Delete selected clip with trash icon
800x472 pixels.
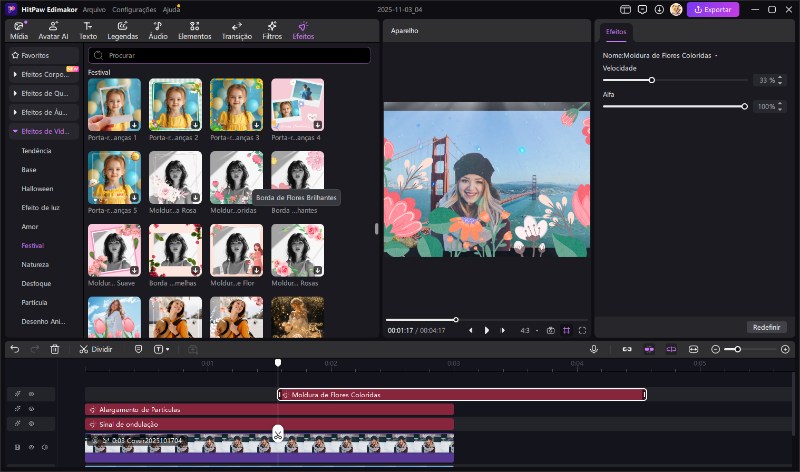[55, 349]
